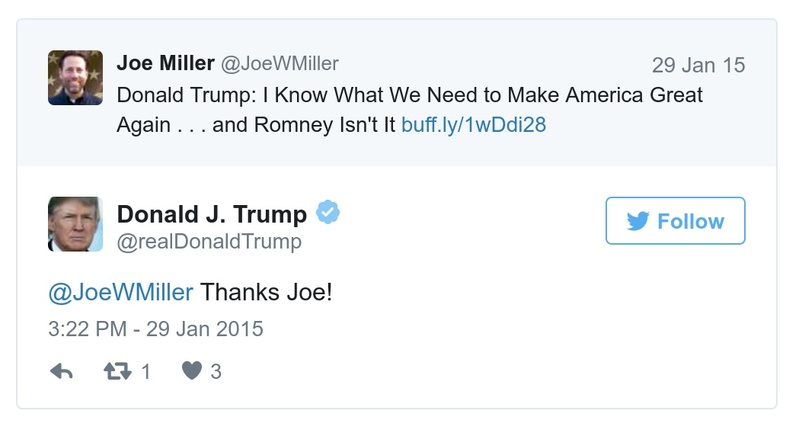The image size is (799, 433).
Task: Open Donald J. Trump's avatar image
Action: (x=75, y=224)
